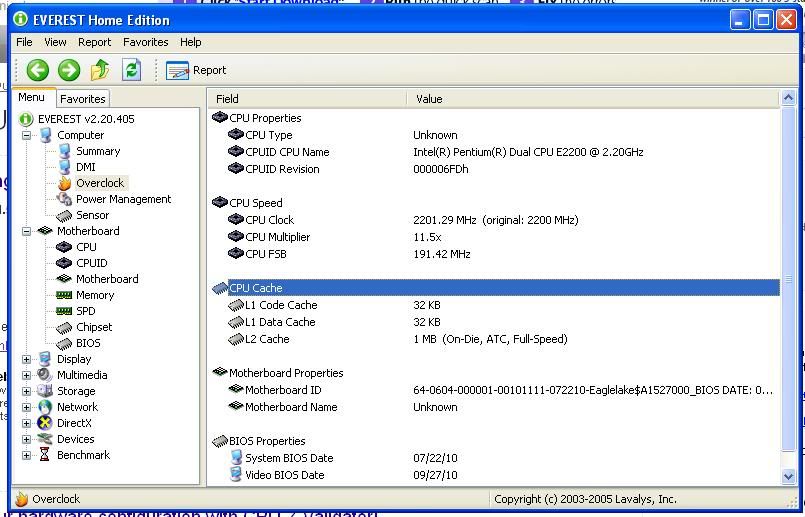The width and height of the screenshot is (805, 517).
Task: Select the CPU Clock row
Action: tap(495, 220)
